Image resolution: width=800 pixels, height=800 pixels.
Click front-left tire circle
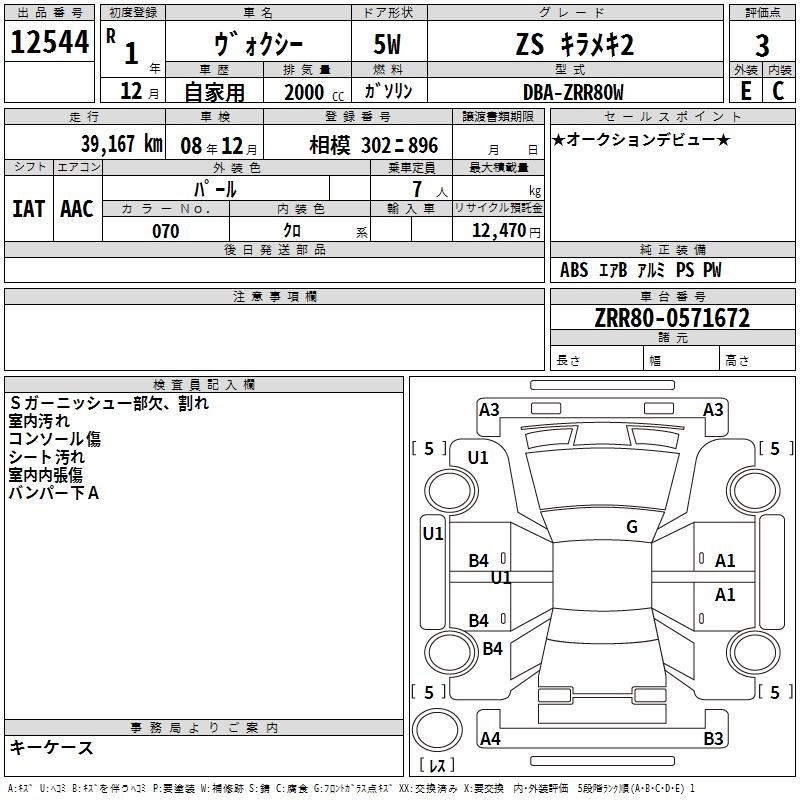[451, 490]
